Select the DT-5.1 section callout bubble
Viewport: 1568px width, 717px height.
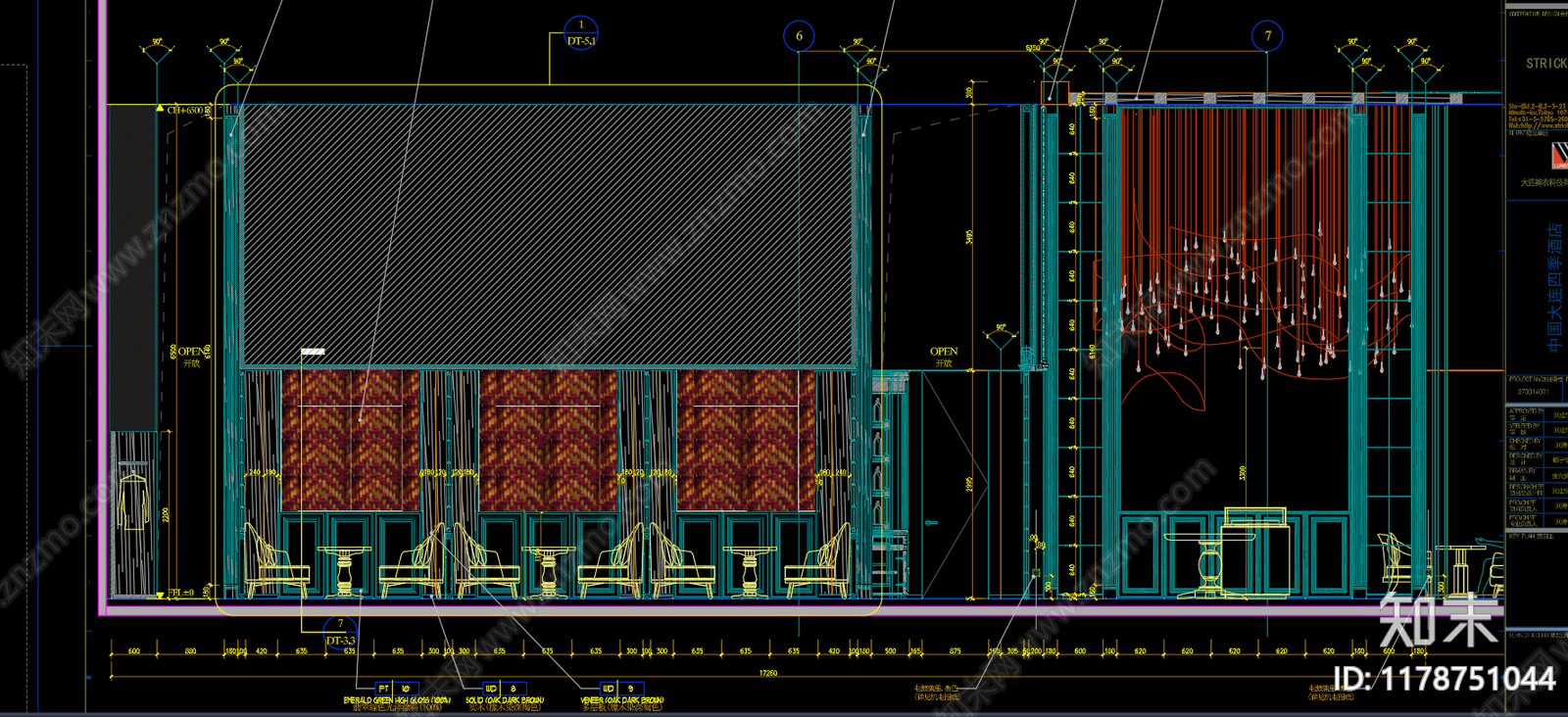tap(581, 33)
